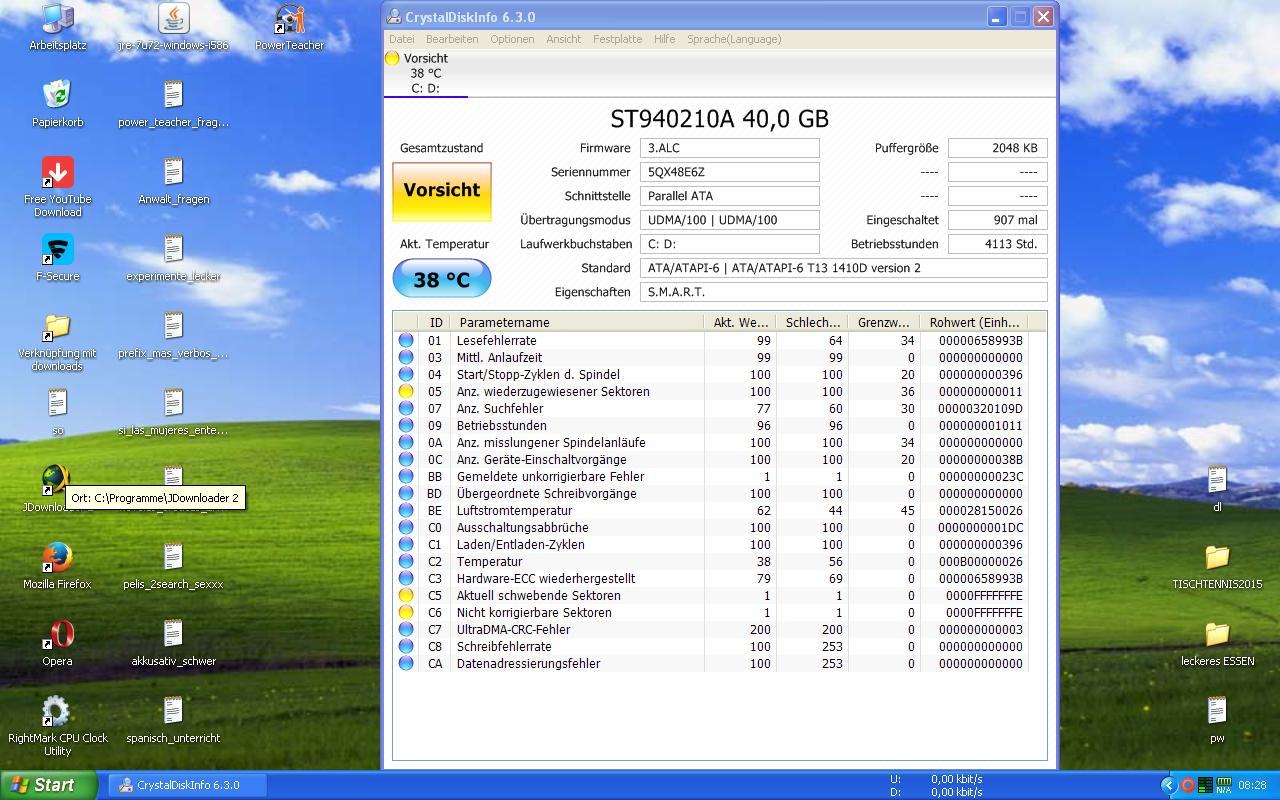
Task: Open the Optionen menu
Action: (x=512, y=39)
